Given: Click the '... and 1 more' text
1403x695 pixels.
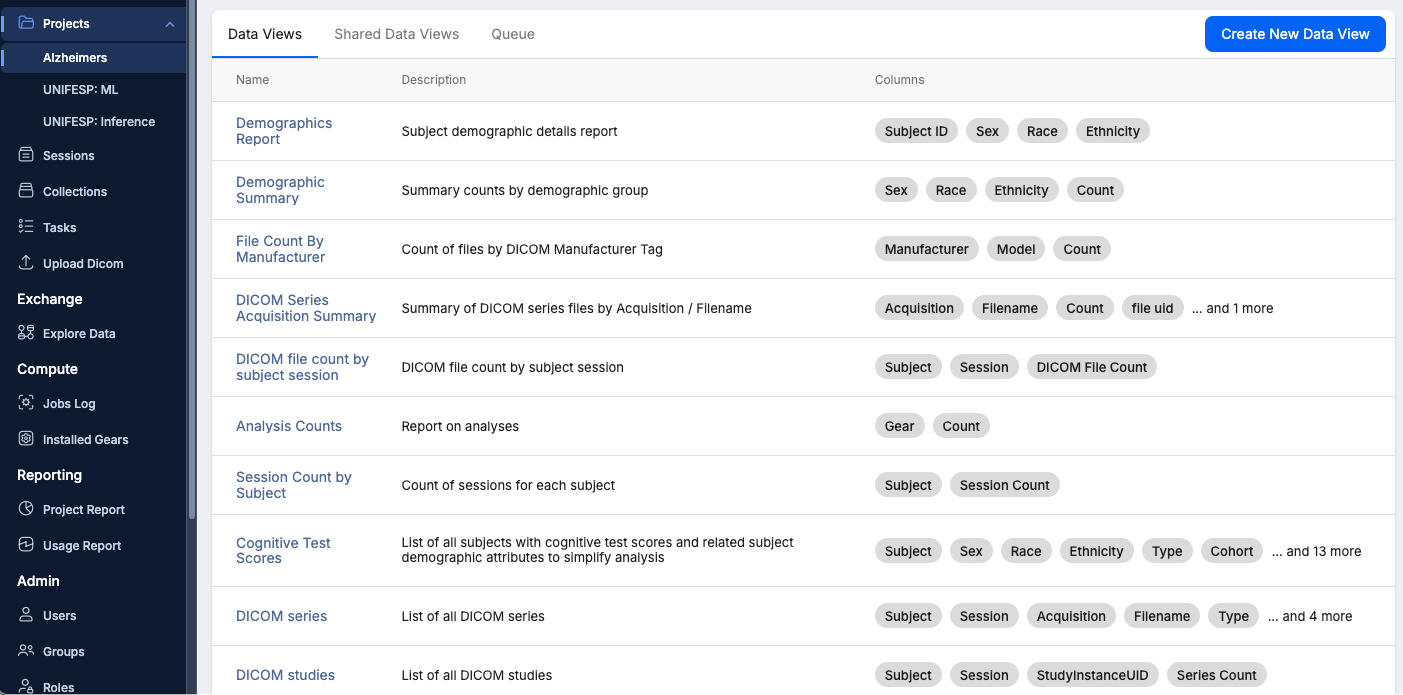Looking at the screenshot, I should point(1233,308).
